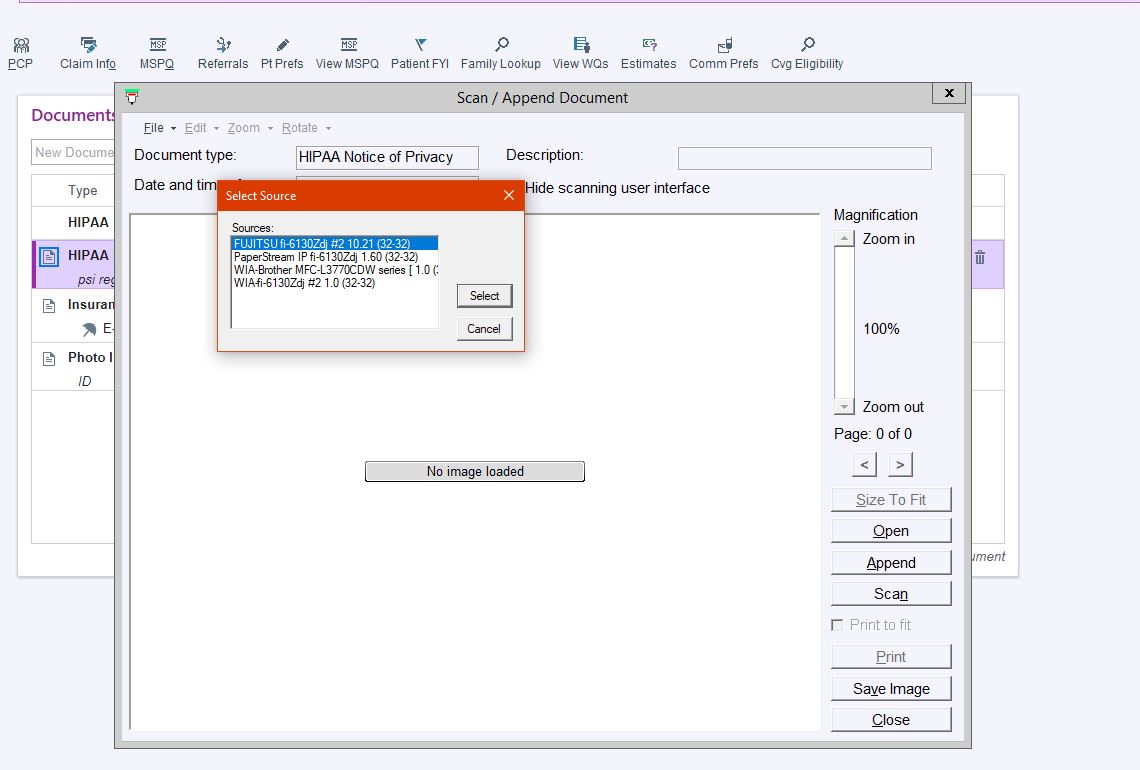Click the Cvg Eligibility icon

(x=807, y=45)
